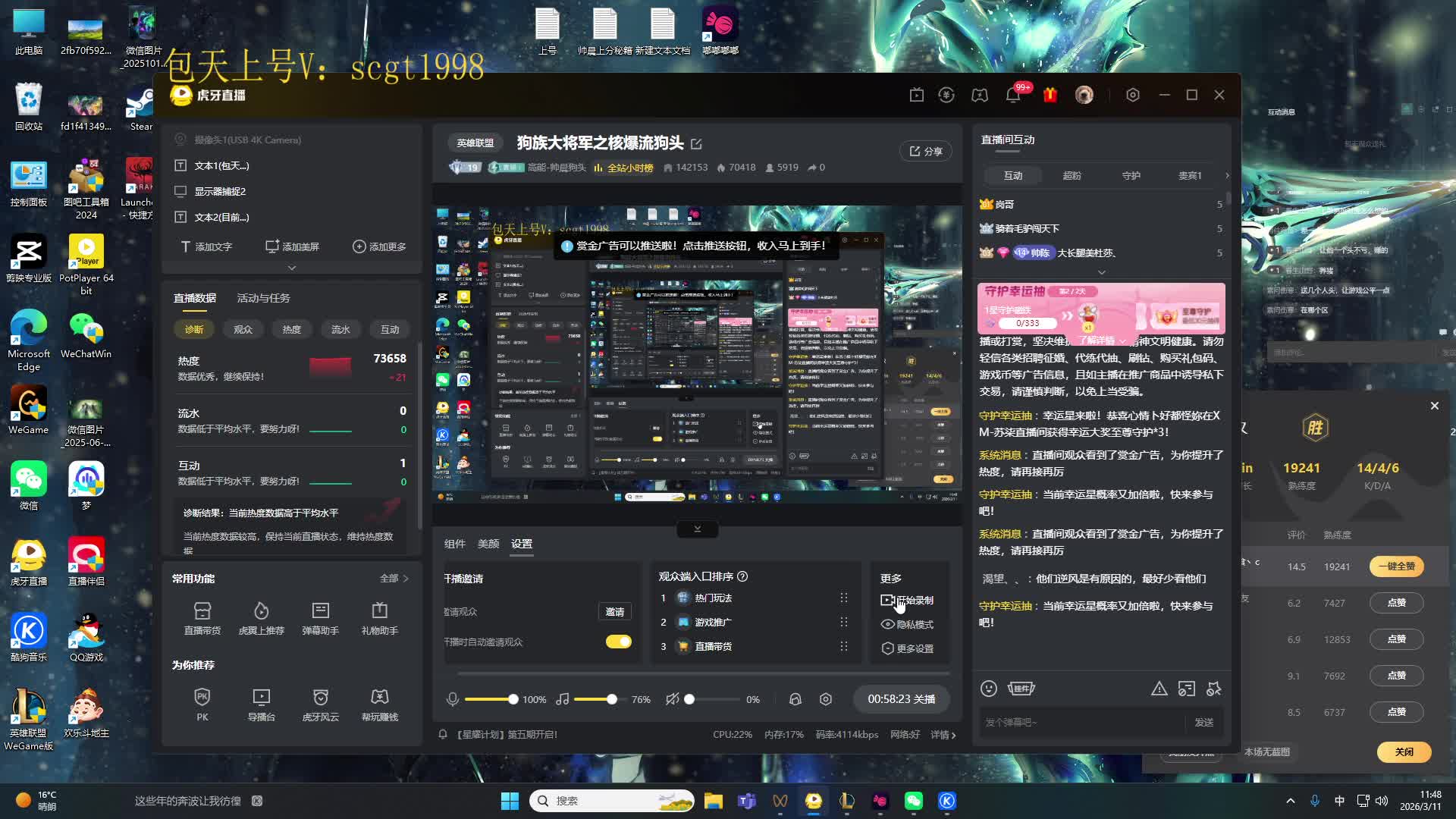1456x819 pixels.
Task: Expand the source list chevron below 添加文字
Action: tap(292, 268)
